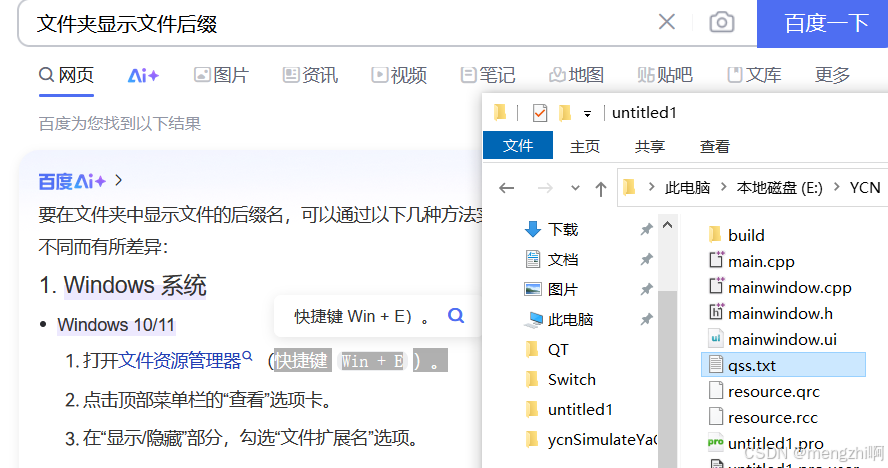Clear the Baidu search box text

coord(667,22)
